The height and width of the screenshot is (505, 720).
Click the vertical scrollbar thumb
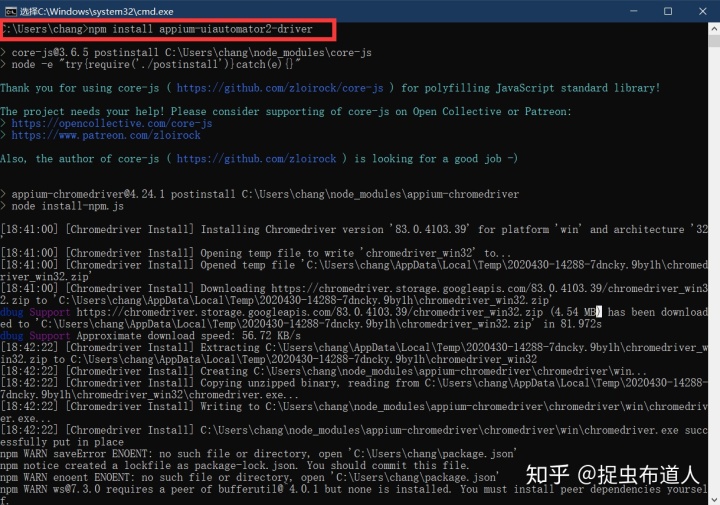(714, 41)
